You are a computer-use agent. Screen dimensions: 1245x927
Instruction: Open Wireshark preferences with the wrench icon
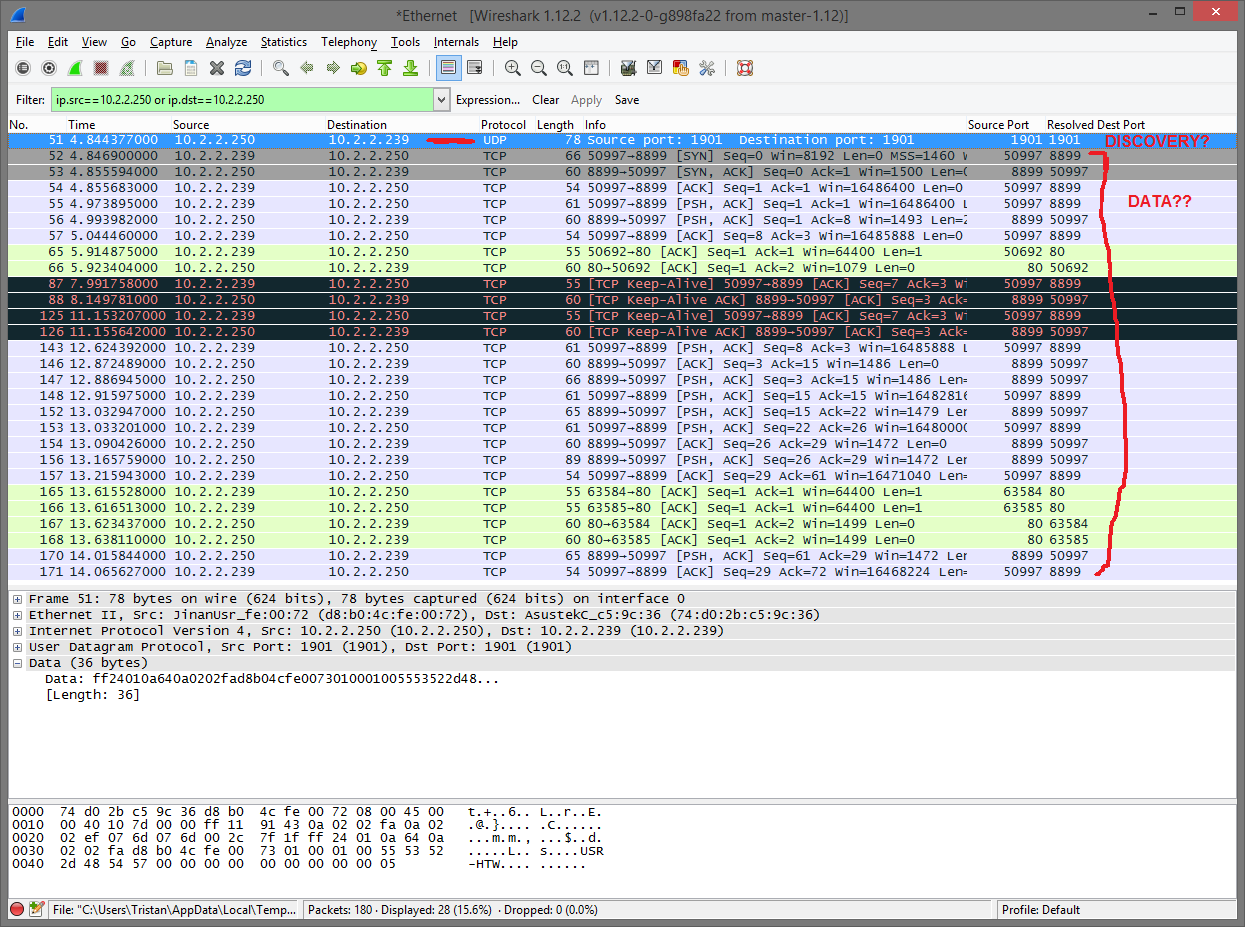706,68
